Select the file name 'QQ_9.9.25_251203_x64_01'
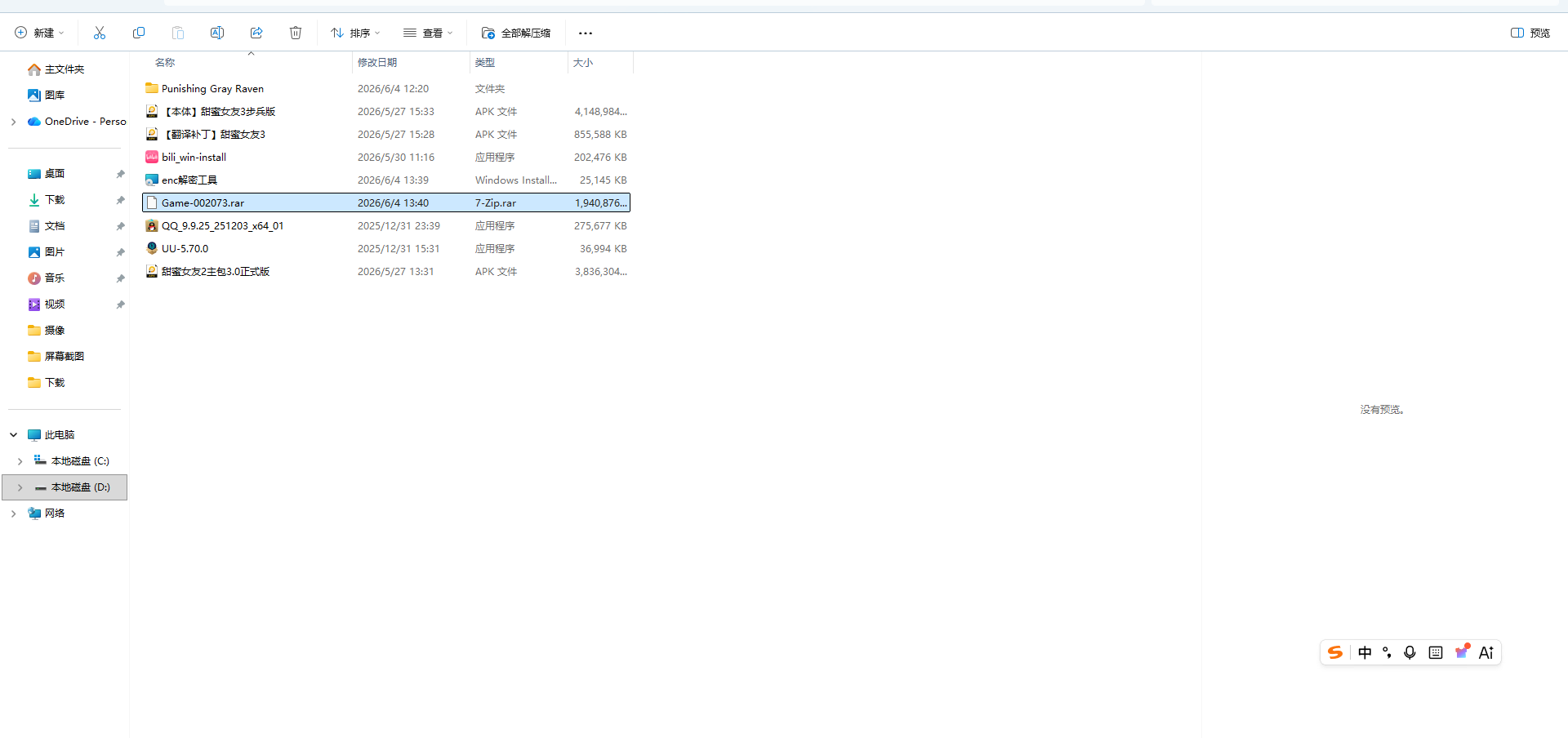 click(x=222, y=225)
